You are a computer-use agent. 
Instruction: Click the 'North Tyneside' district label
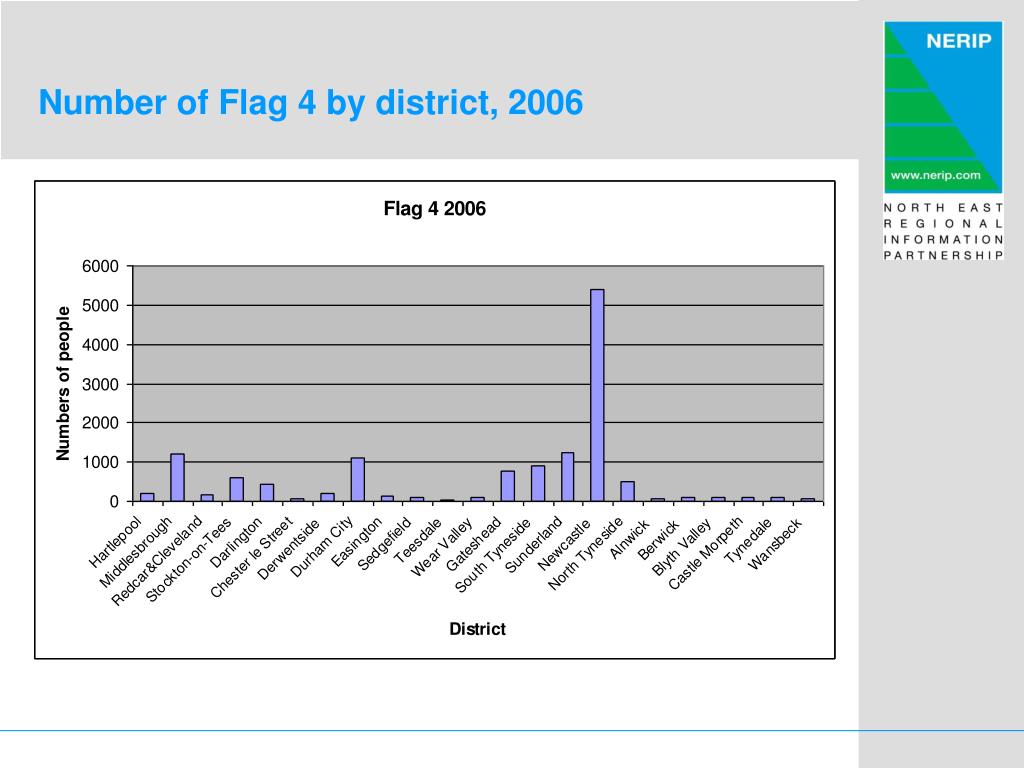(x=586, y=554)
